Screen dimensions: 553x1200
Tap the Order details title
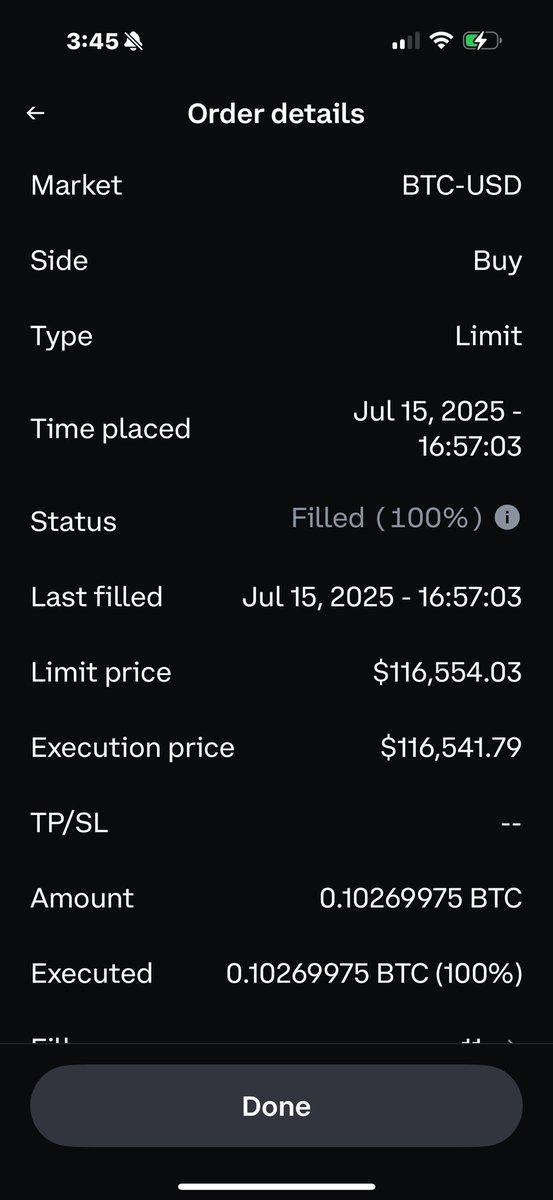(276, 114)
